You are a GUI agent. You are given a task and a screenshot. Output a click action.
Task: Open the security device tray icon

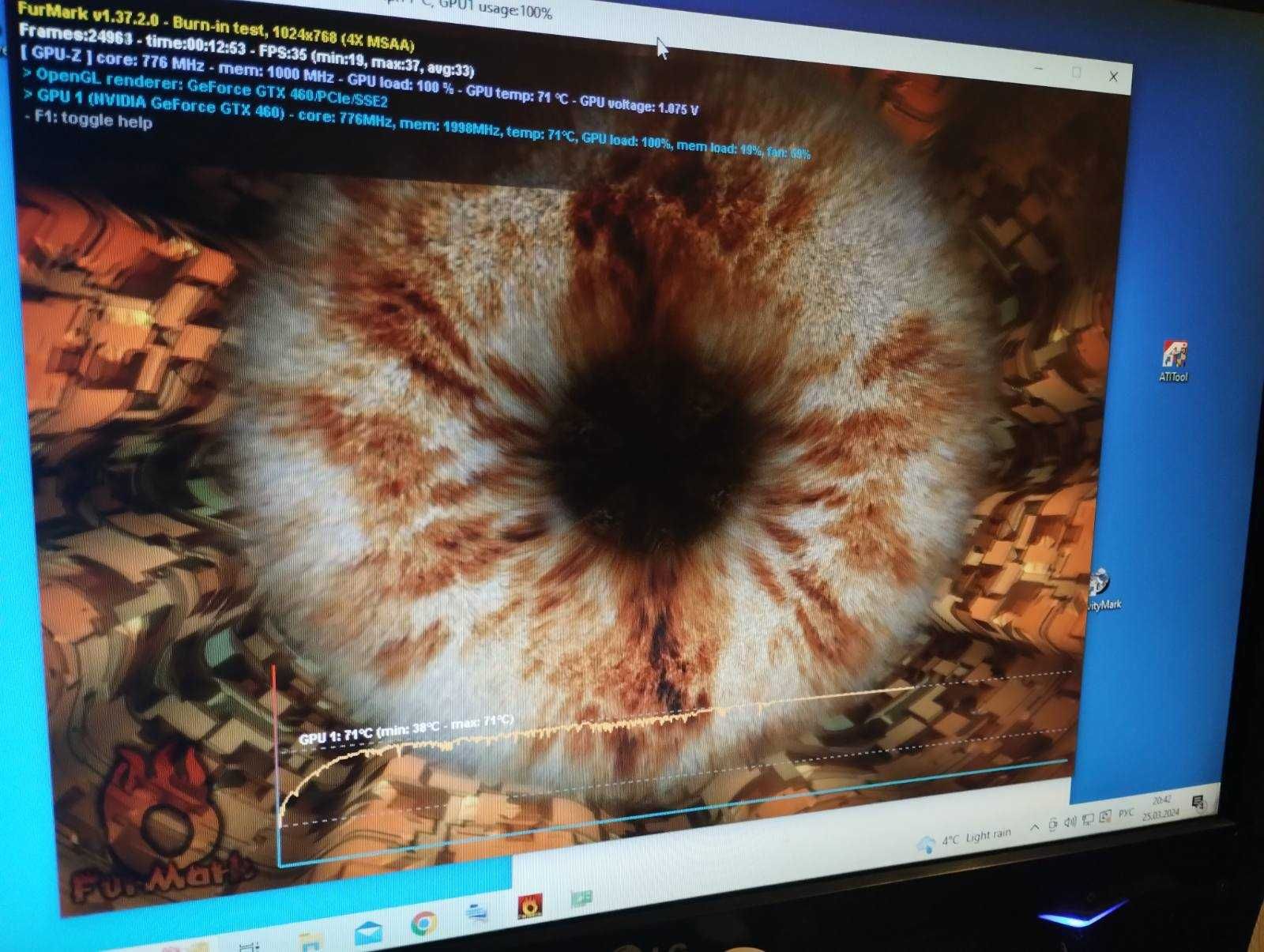pyautogui.click(x=1053, y=824)
